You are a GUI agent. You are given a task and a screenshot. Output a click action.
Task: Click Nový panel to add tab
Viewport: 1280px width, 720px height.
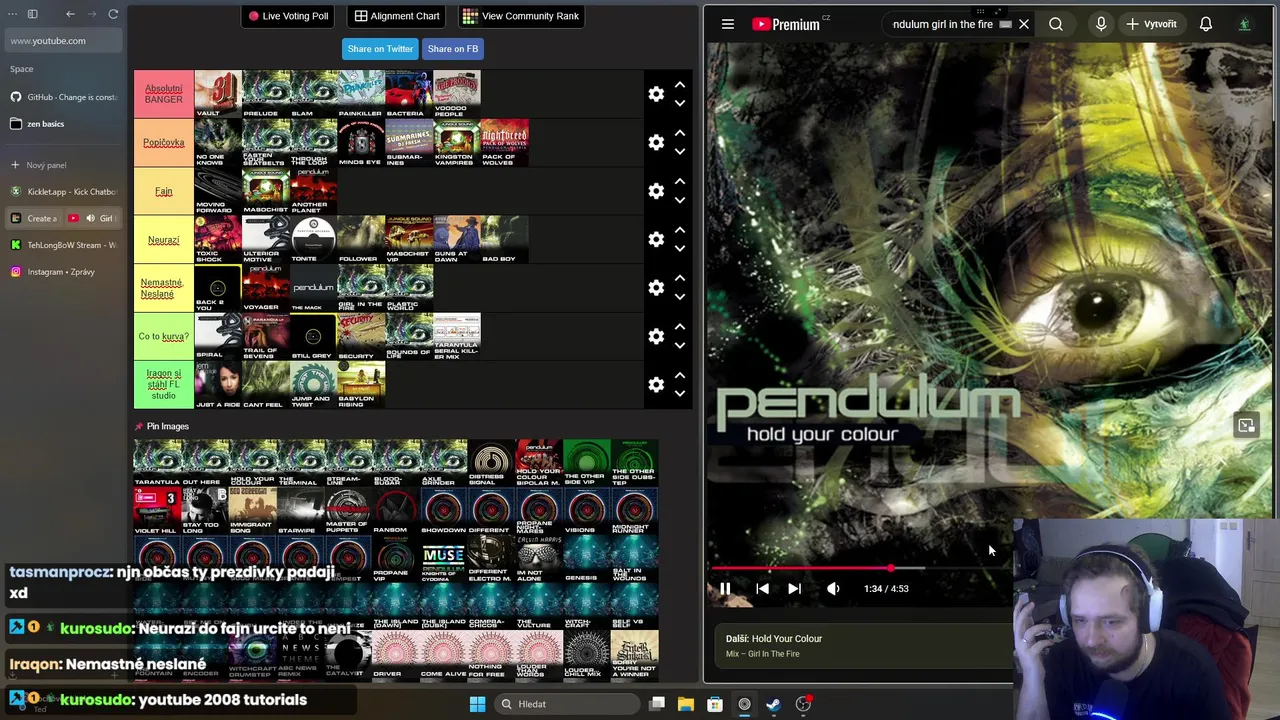(63, 165)
